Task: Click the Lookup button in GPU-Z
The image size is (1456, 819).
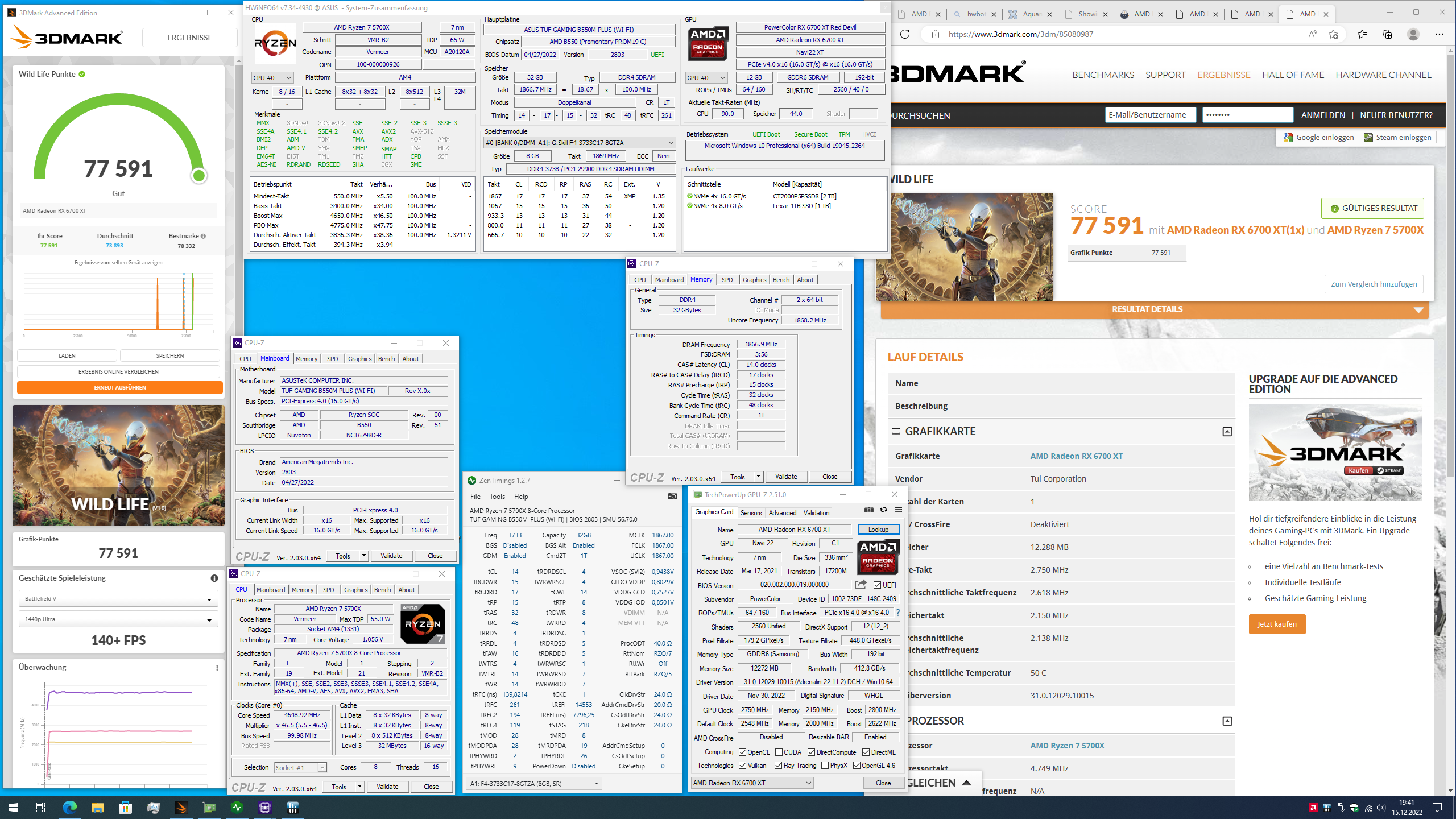Action: (878, 530)
